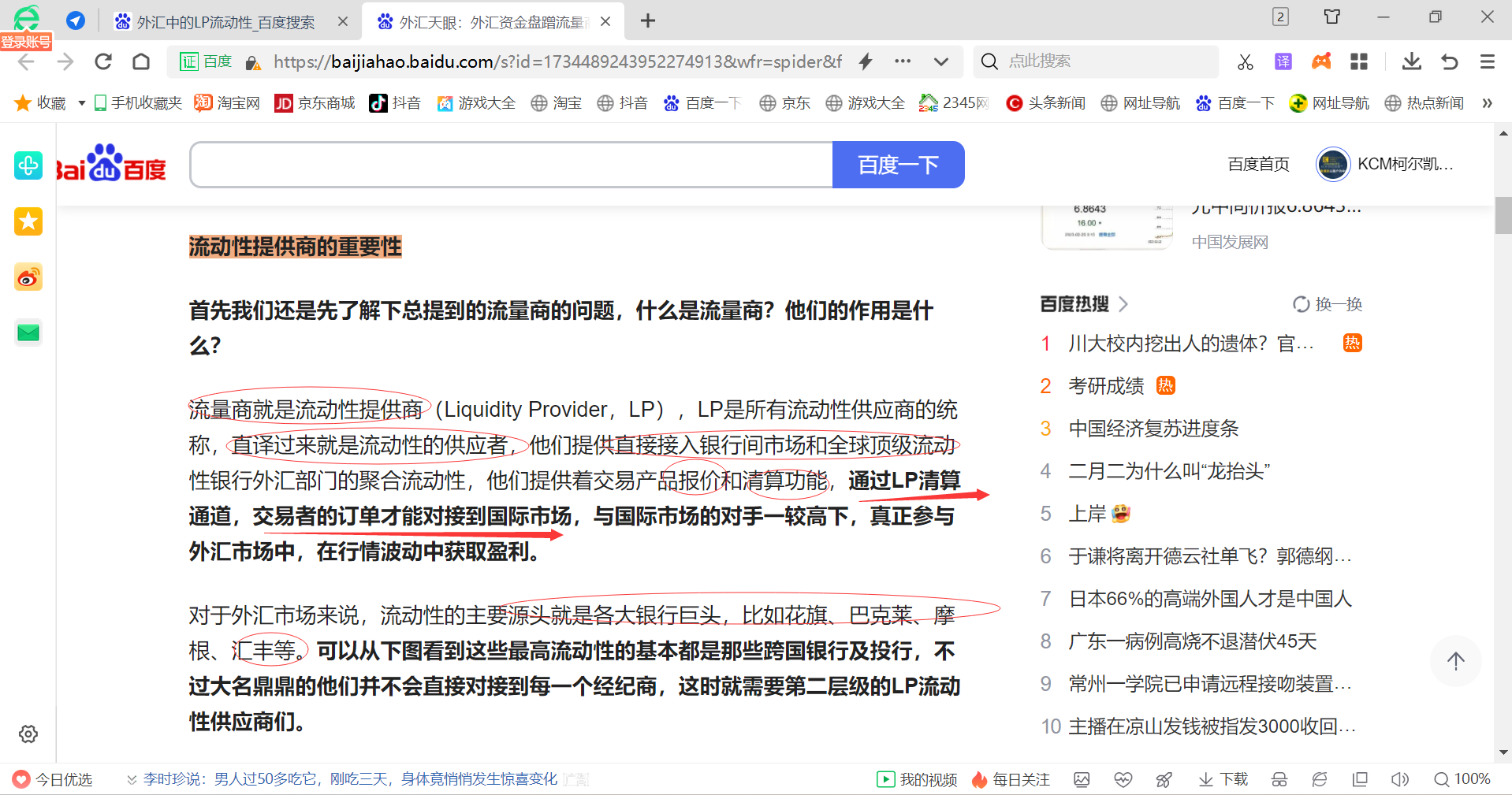Open a new browser tab
This screenshot has height=795, width=1512.
(647, 21)
